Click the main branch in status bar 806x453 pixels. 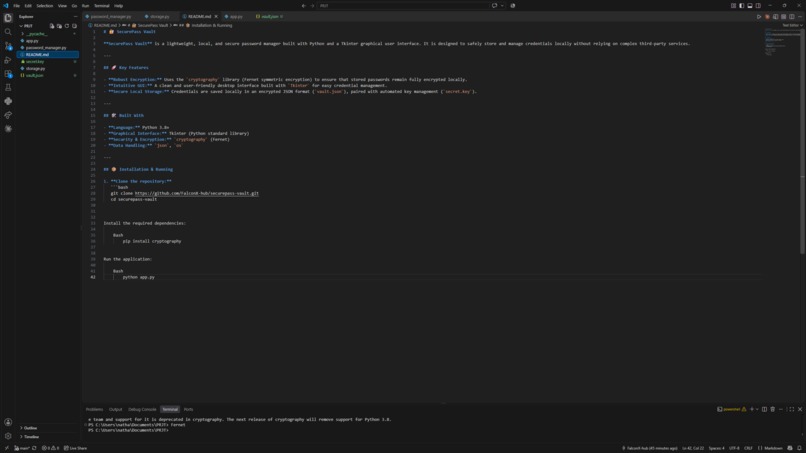click(22, 448)
